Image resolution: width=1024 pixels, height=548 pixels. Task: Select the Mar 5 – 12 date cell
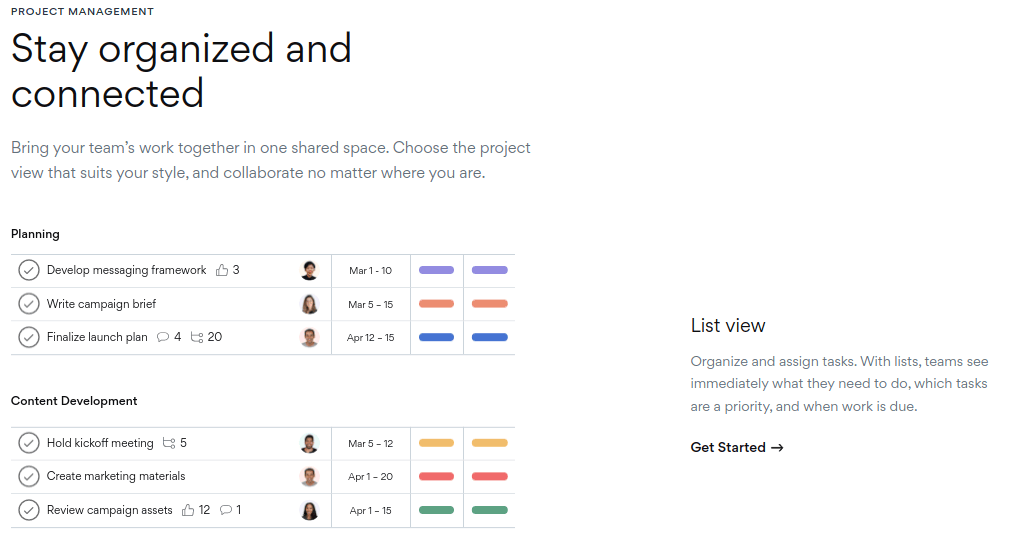(370, 443)
